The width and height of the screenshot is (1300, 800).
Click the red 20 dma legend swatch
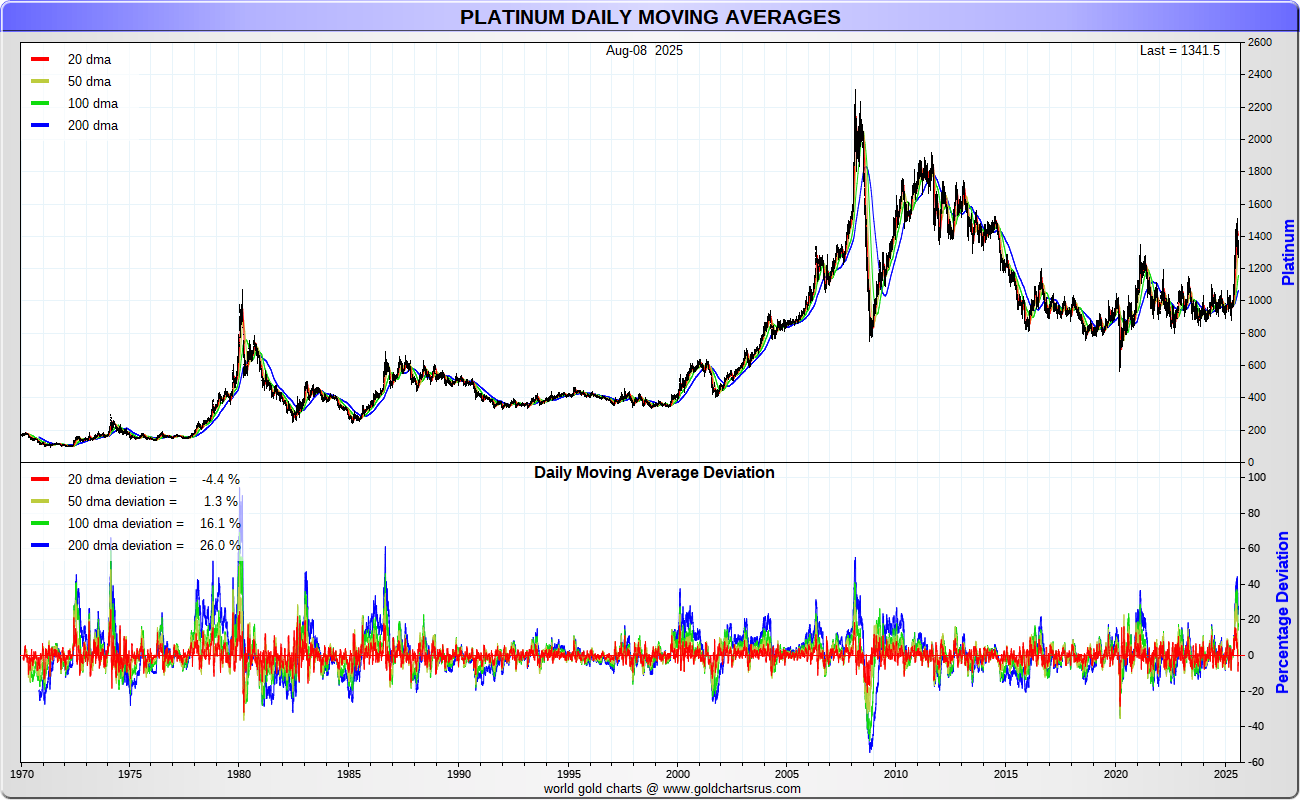click(40, 59)
